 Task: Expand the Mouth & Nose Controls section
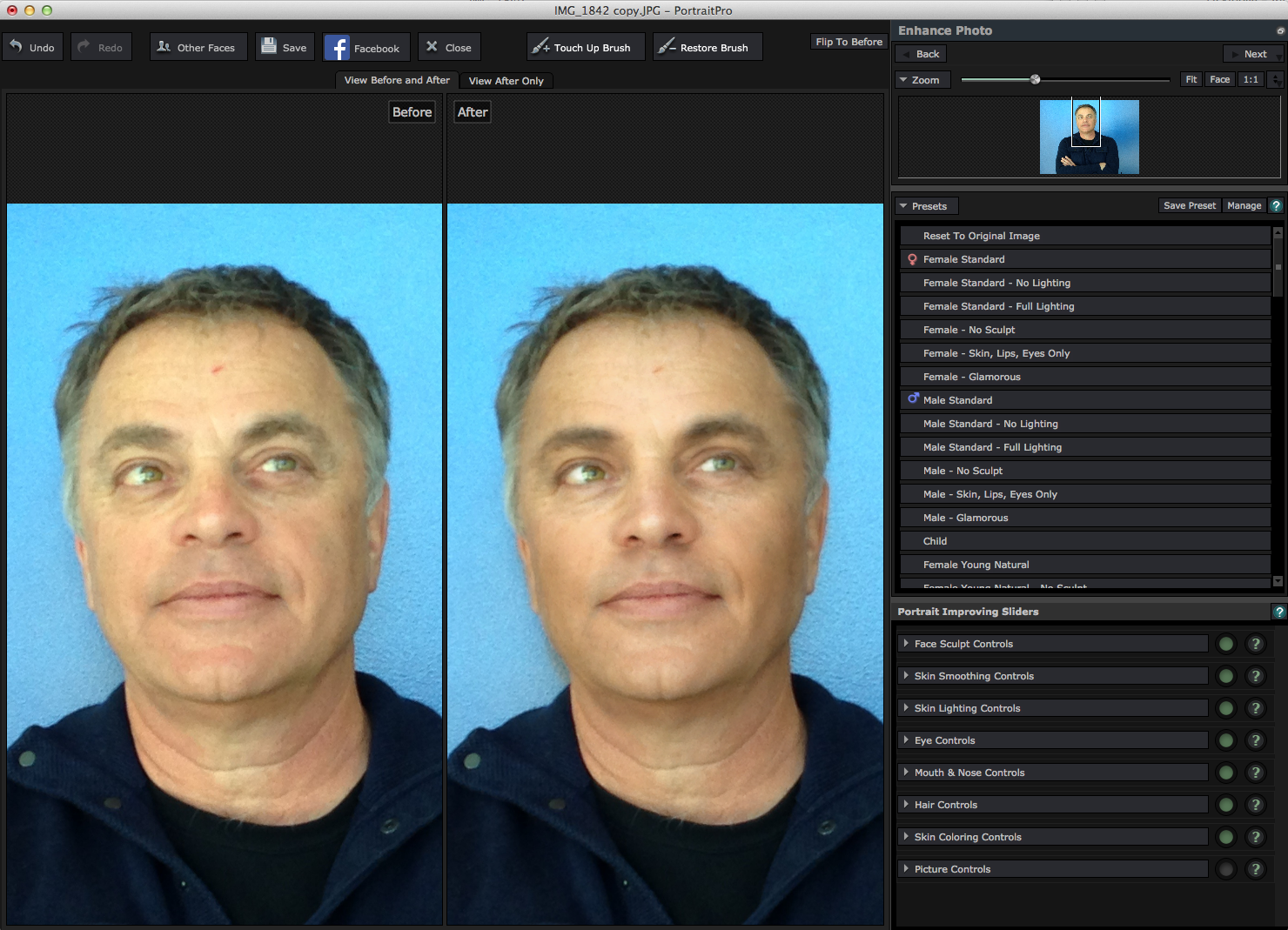coord(1053,773)
